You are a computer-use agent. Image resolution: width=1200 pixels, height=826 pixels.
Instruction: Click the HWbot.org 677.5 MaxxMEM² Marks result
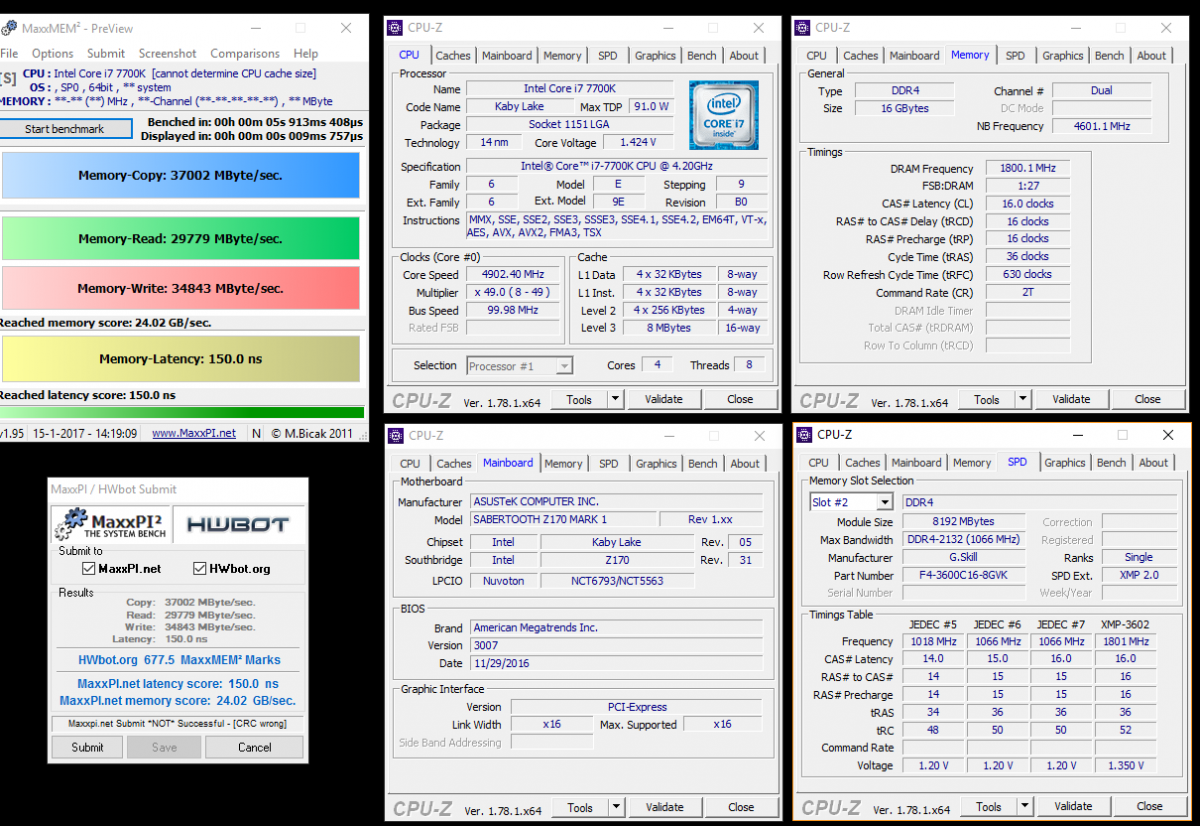click(x=179, y=660)
